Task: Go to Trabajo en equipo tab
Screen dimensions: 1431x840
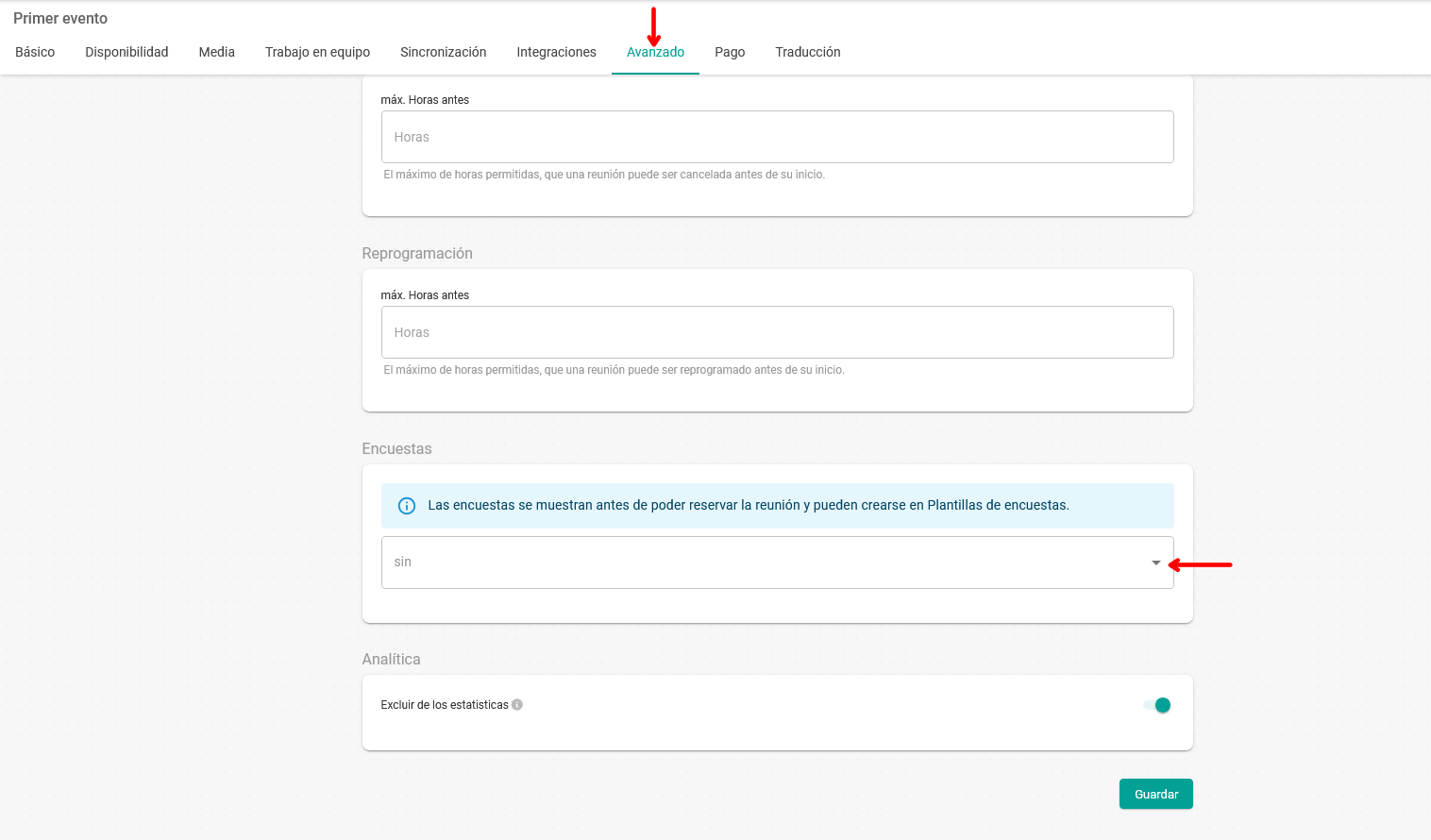Action: [317, 52]
